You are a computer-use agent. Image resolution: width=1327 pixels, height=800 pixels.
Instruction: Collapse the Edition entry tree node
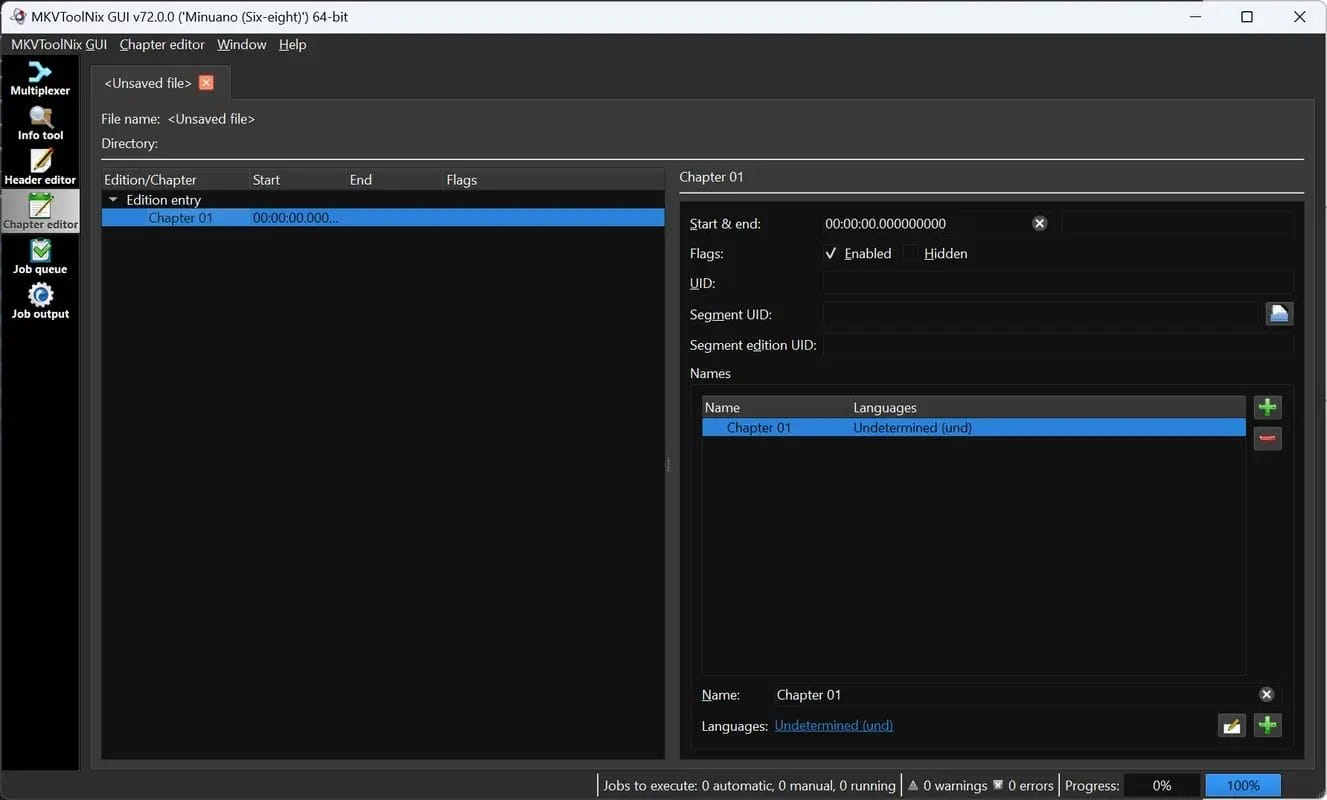click(113, 200)
